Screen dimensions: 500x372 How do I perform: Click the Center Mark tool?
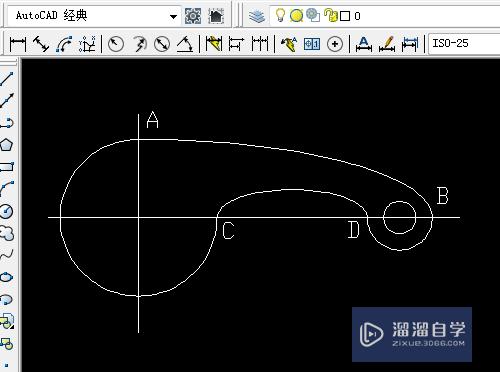335,44
